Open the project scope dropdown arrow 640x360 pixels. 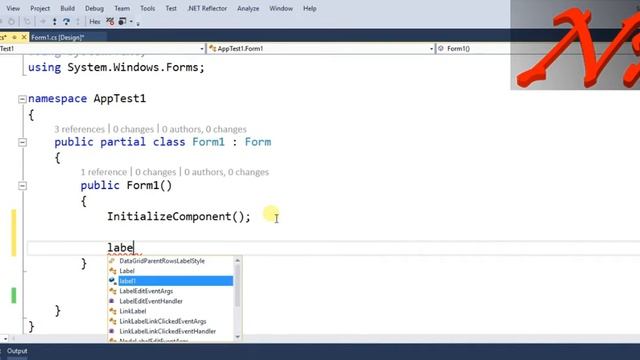[202, 49]
